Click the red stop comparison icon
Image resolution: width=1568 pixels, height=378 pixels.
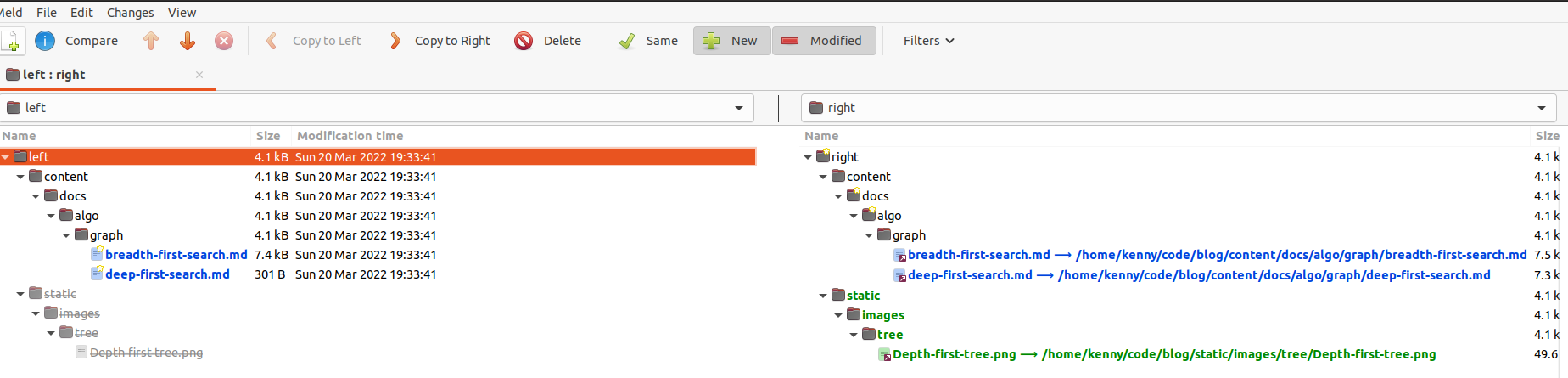[224, 41]
